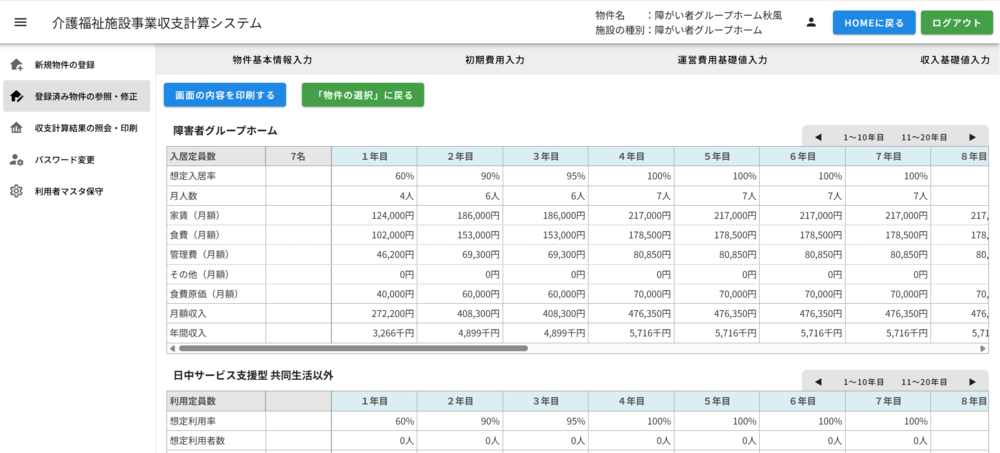Click previous arrow in 障害者グループホーム year pager

tap(818, 137)
